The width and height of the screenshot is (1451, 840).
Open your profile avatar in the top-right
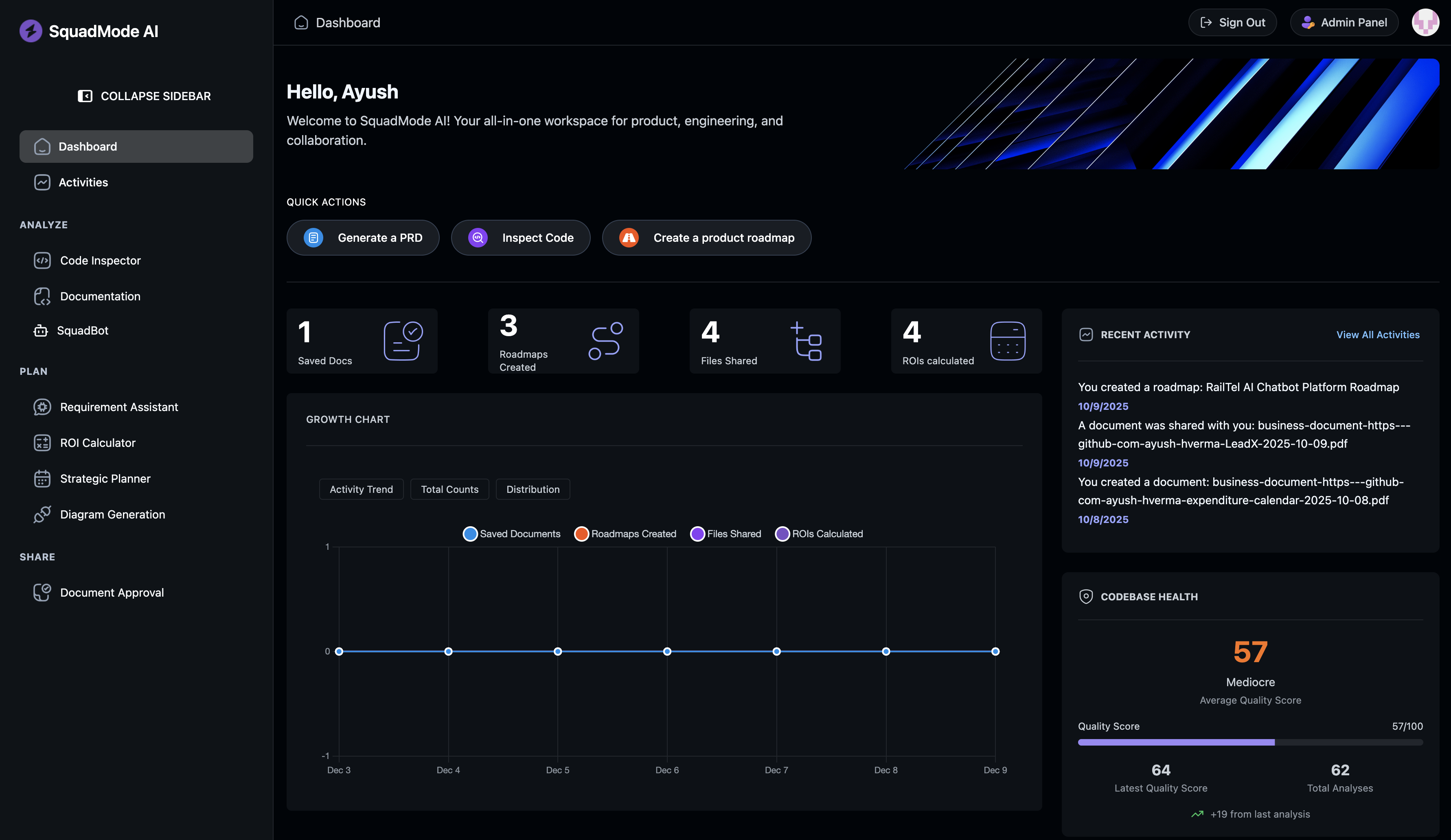(1426, 22)
